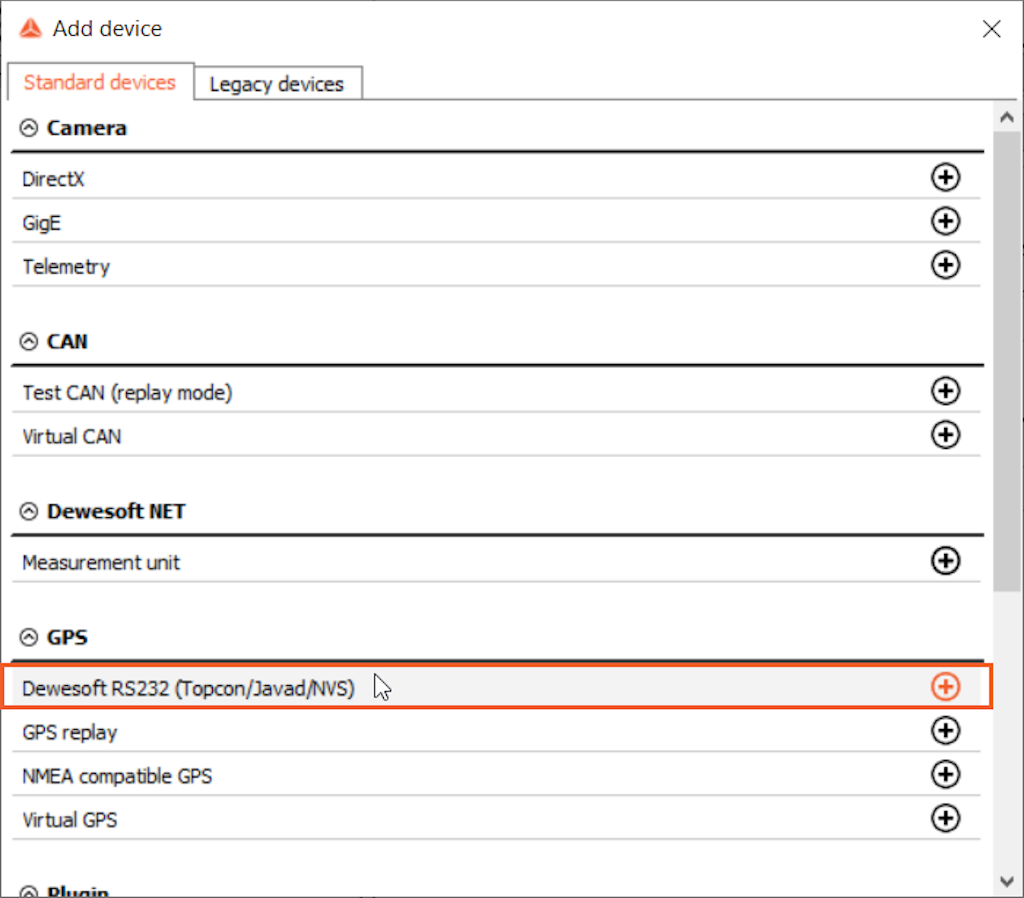Add the Telemetry camera device
This screenshot has width=1024, height=898.
[945, 265]
